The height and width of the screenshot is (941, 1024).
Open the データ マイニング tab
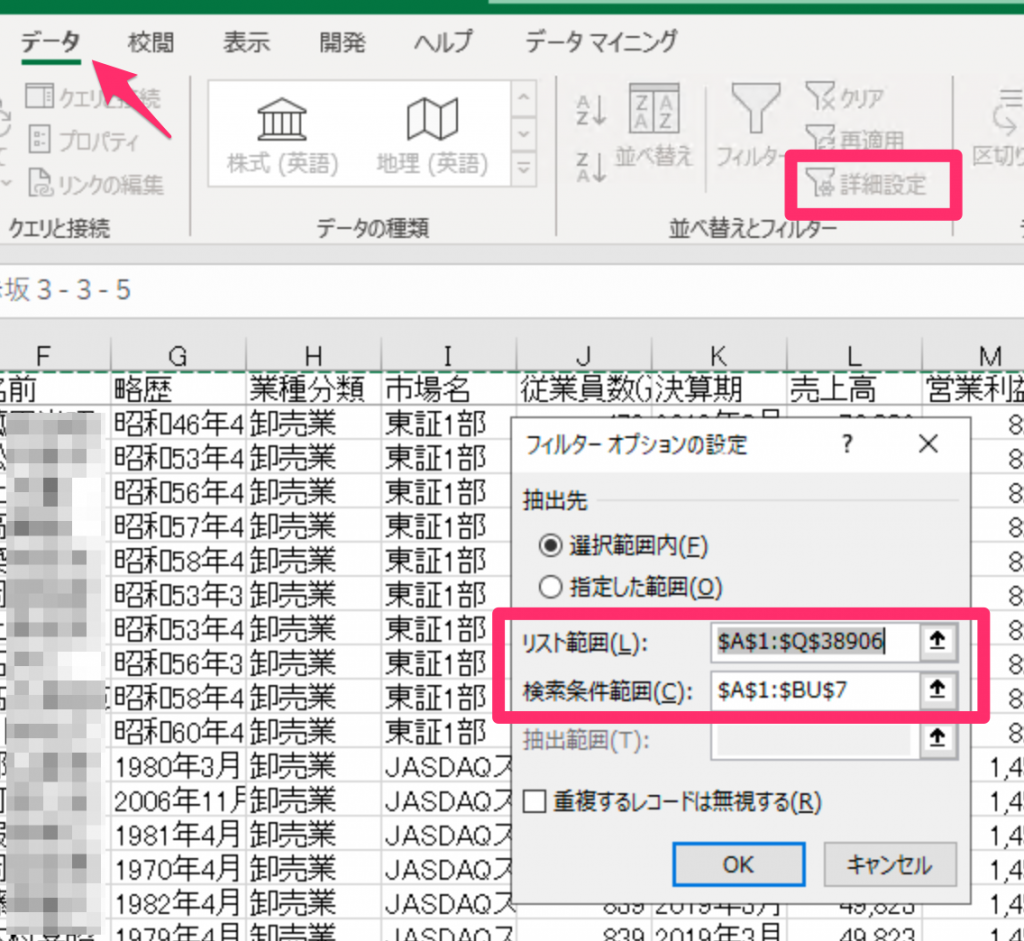601,42
